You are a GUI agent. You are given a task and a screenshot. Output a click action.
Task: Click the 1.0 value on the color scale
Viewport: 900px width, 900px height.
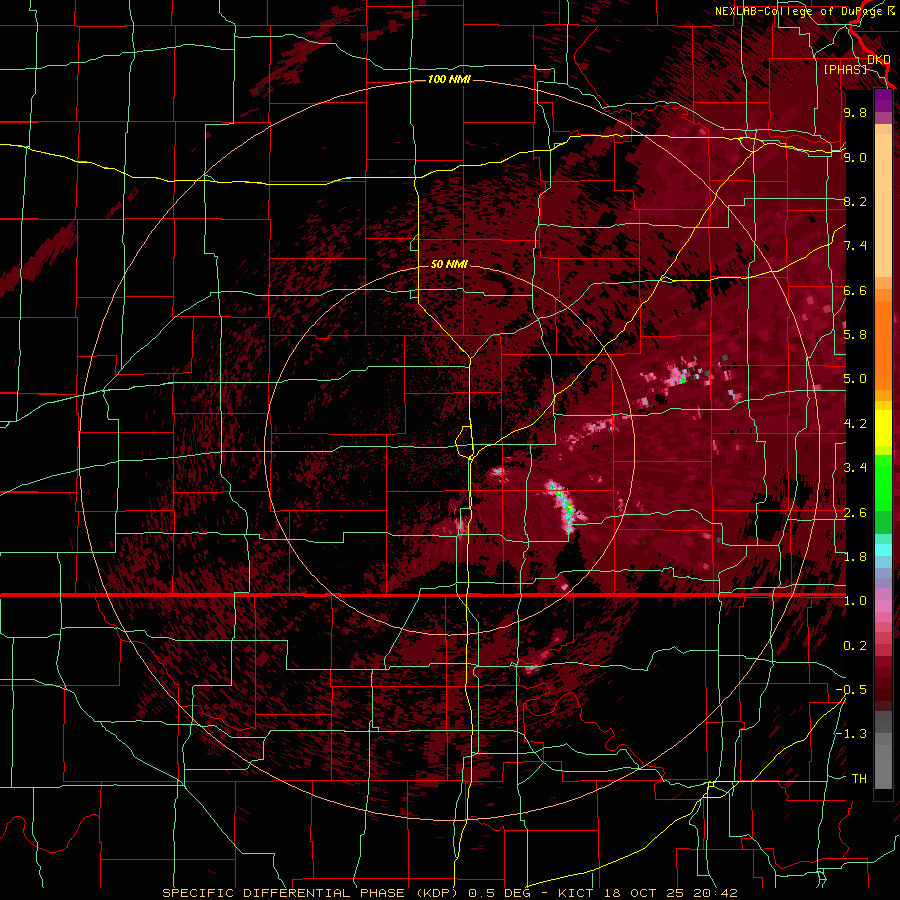[855, 601]
